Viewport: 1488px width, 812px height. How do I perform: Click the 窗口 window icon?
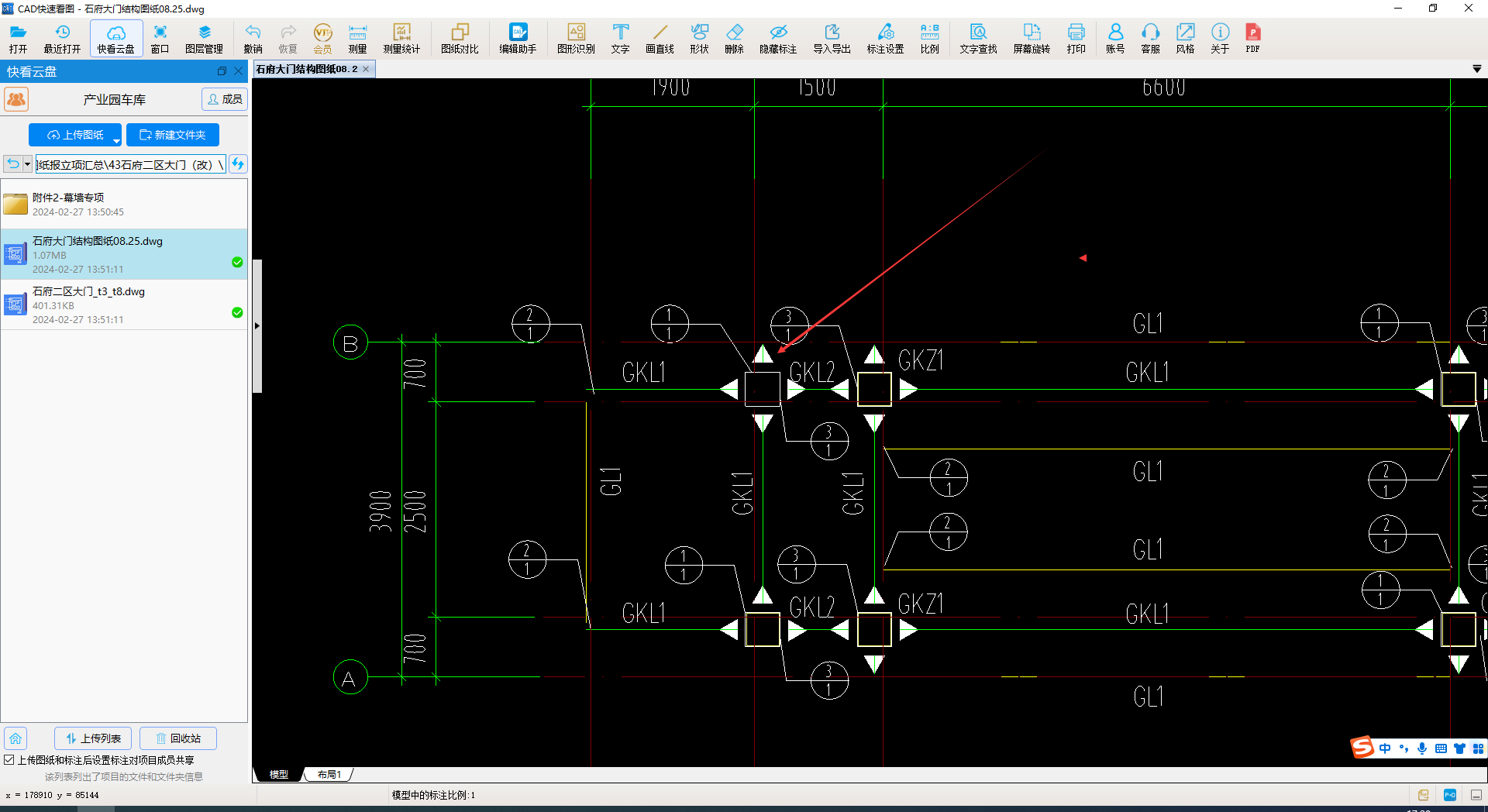pyautogui.click(x=160, y=38)
